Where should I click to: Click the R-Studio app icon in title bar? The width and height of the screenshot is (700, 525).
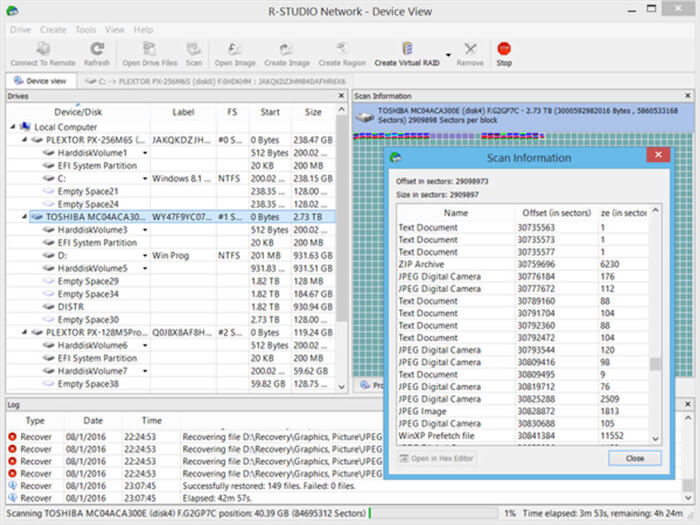(x=12, y=11)
